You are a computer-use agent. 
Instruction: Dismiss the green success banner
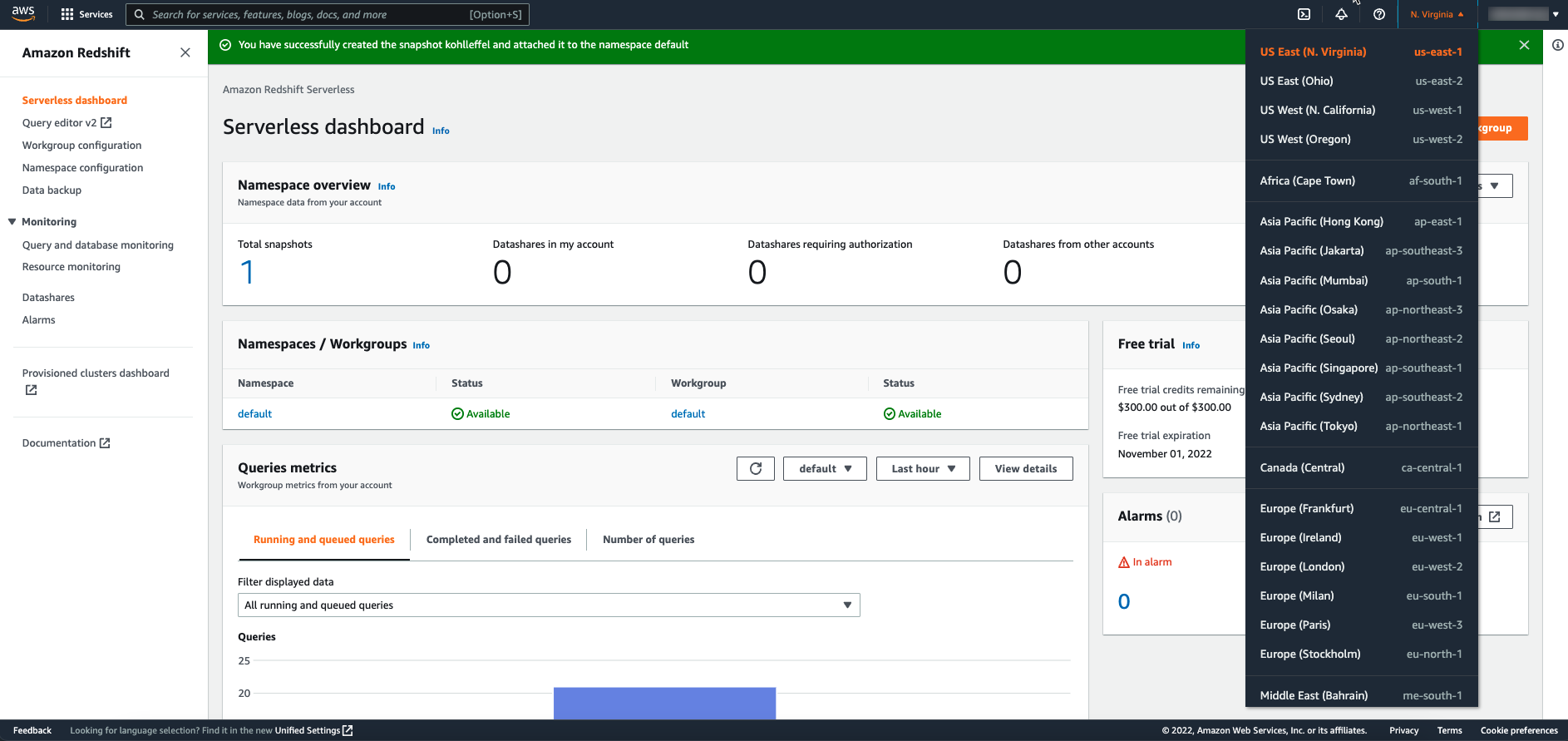coord(1524,45)
